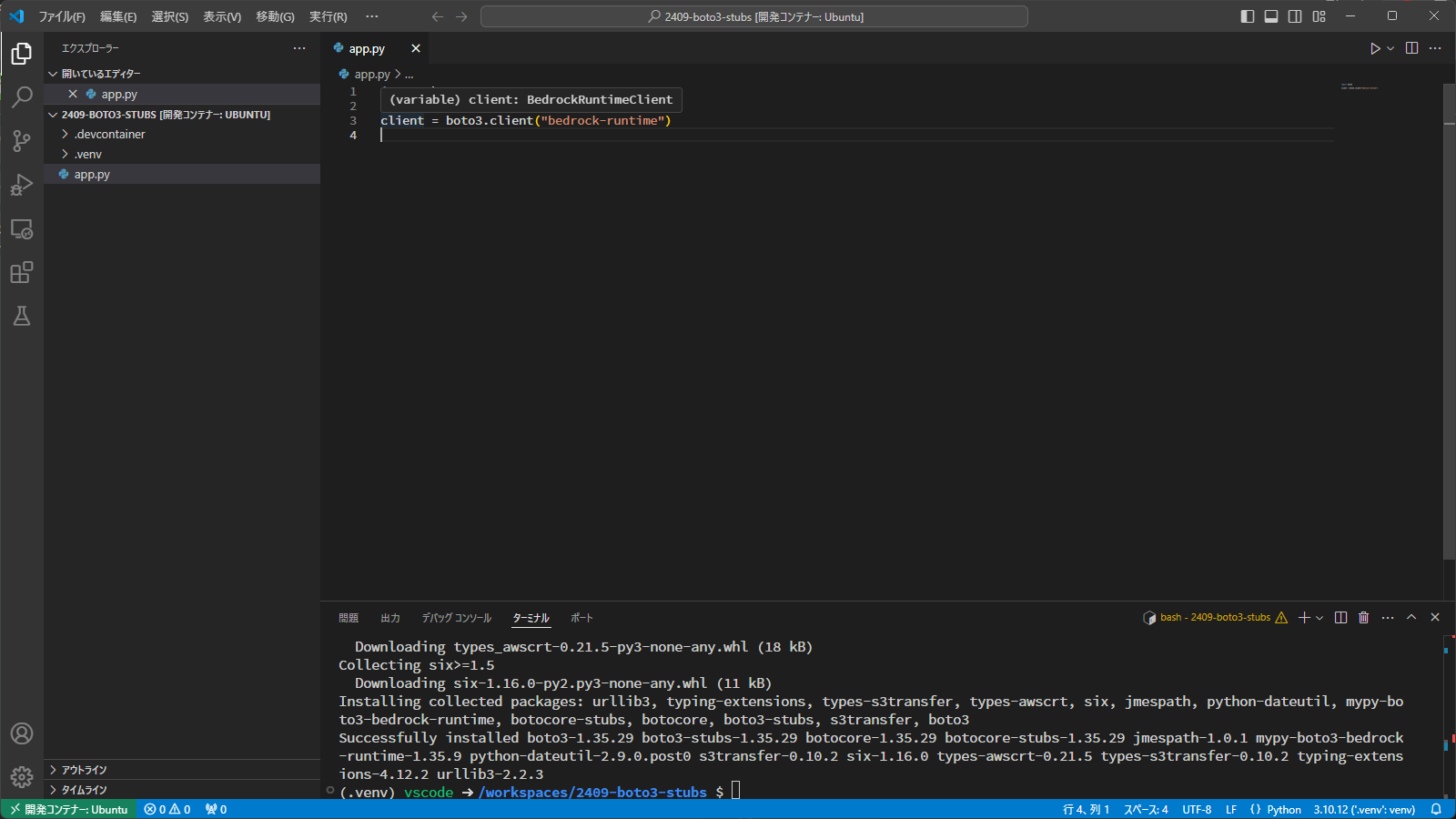1456x819 pixels.
Task: Create a new terminal with plus button
Action: click(x=1304, y=617)
